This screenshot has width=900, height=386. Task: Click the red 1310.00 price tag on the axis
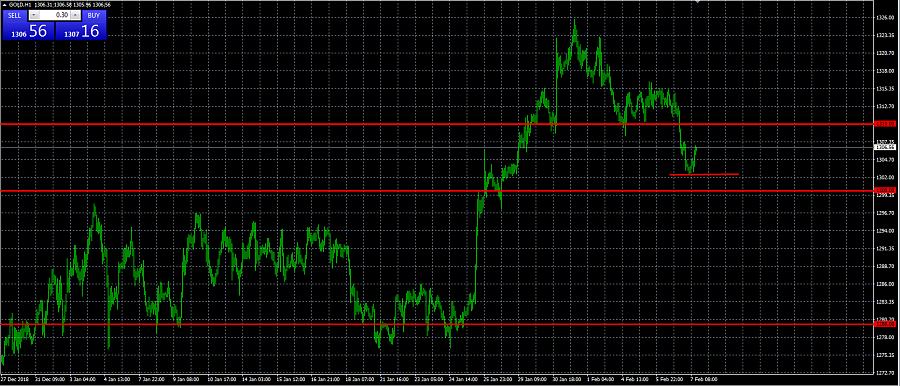tap(885, 123)
